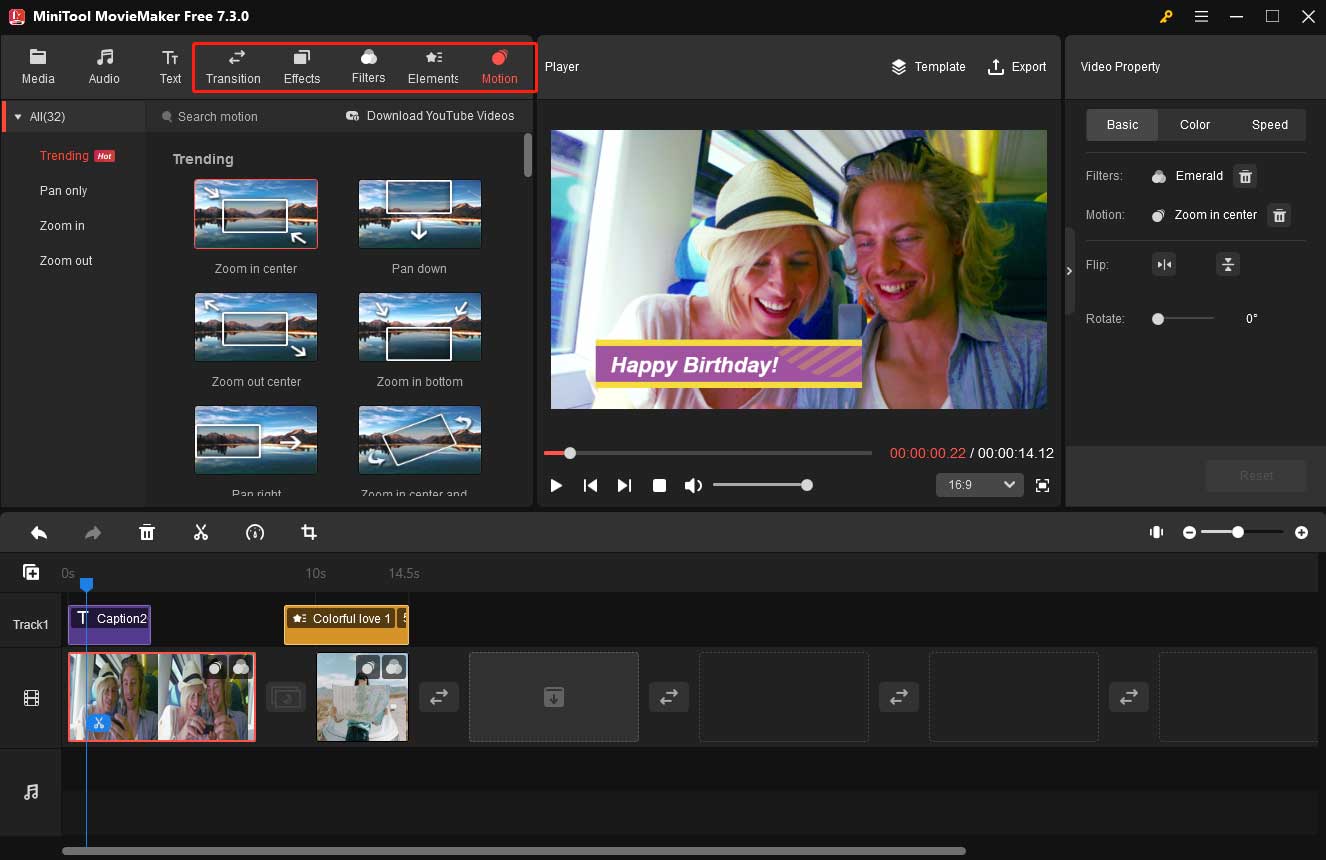Delete the Zoom in center motion
The width and height of the screenshot is (1326, 860).
click(x=1279, y=215)
